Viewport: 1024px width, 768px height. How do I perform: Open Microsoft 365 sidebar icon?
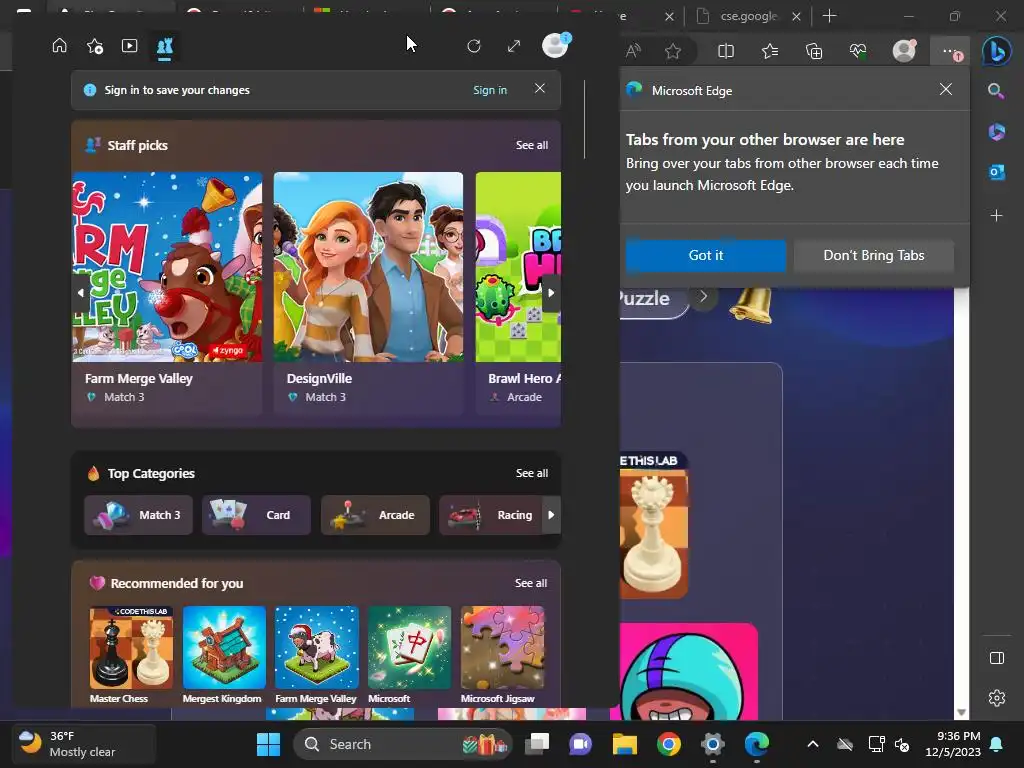[997, 132]
